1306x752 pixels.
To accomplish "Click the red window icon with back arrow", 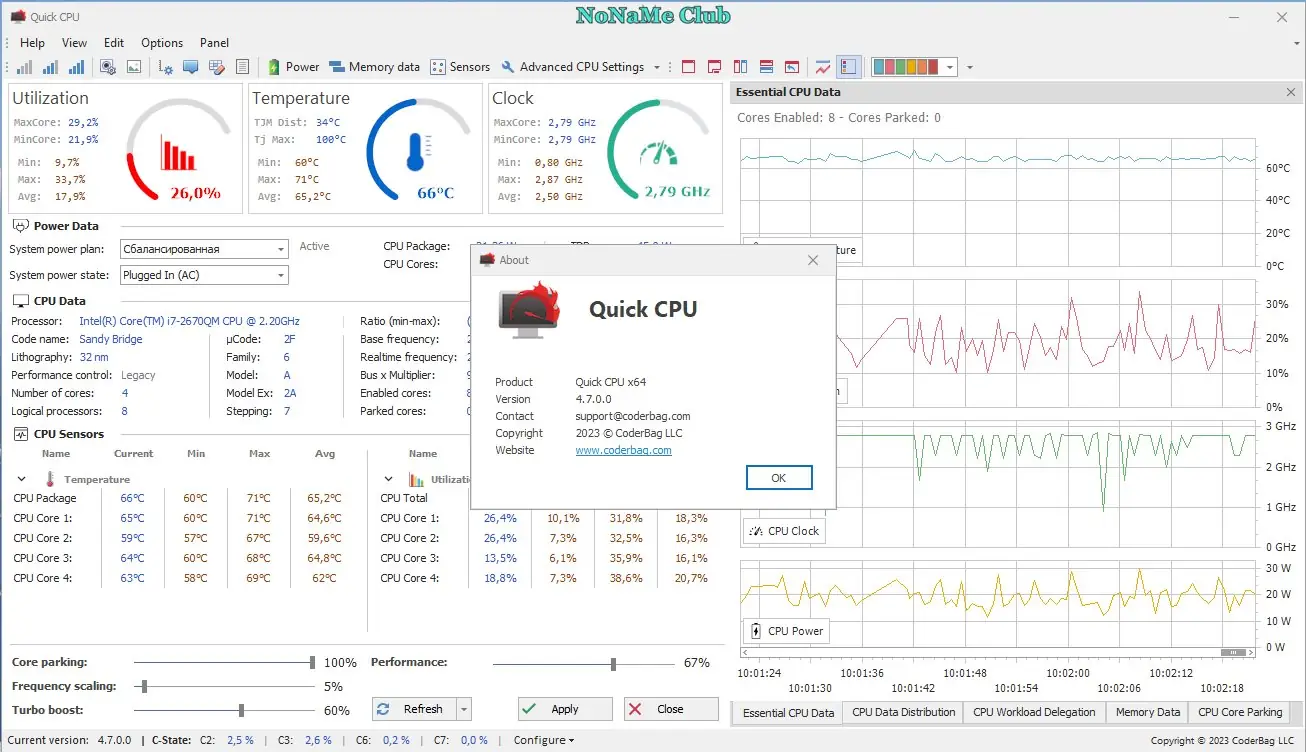I will [x=792, y=67].
